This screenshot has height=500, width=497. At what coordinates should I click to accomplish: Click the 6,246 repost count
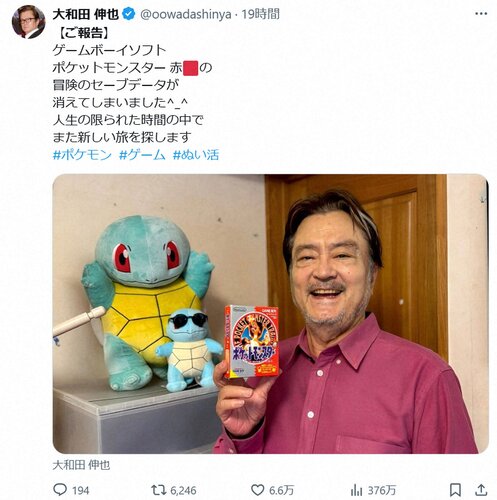183,490
